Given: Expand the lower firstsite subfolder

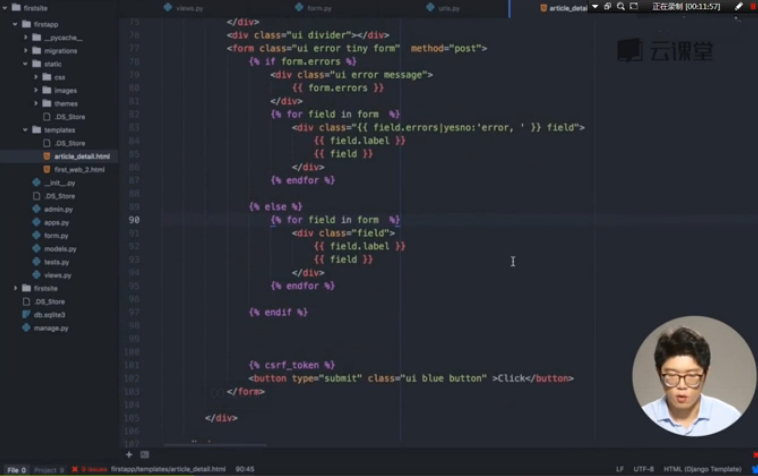Looking at the screenshot, I should [15, 288].
